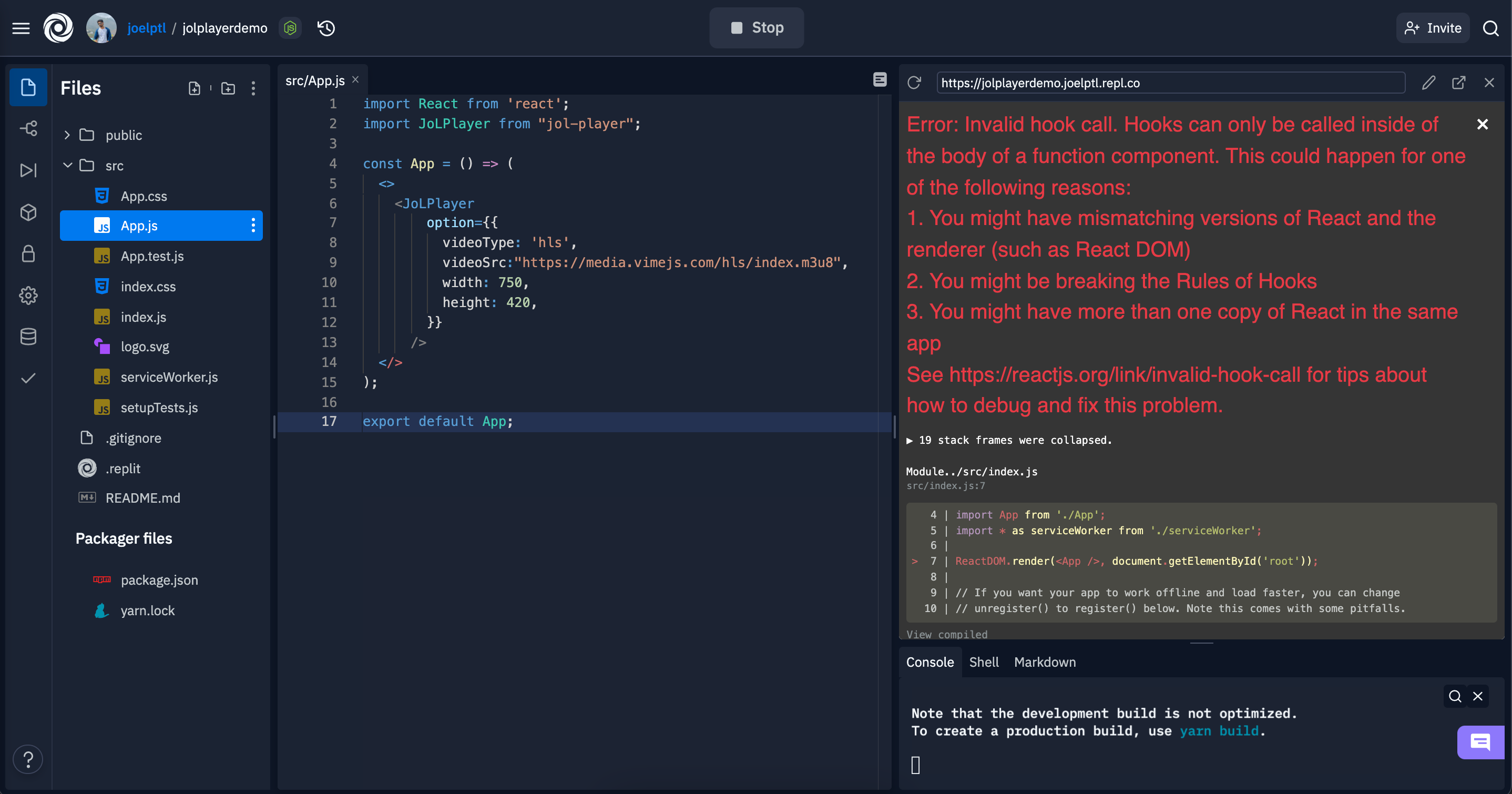Open the Secrets lock icon
Screen dimensions: 1512x794
(28, 253)
